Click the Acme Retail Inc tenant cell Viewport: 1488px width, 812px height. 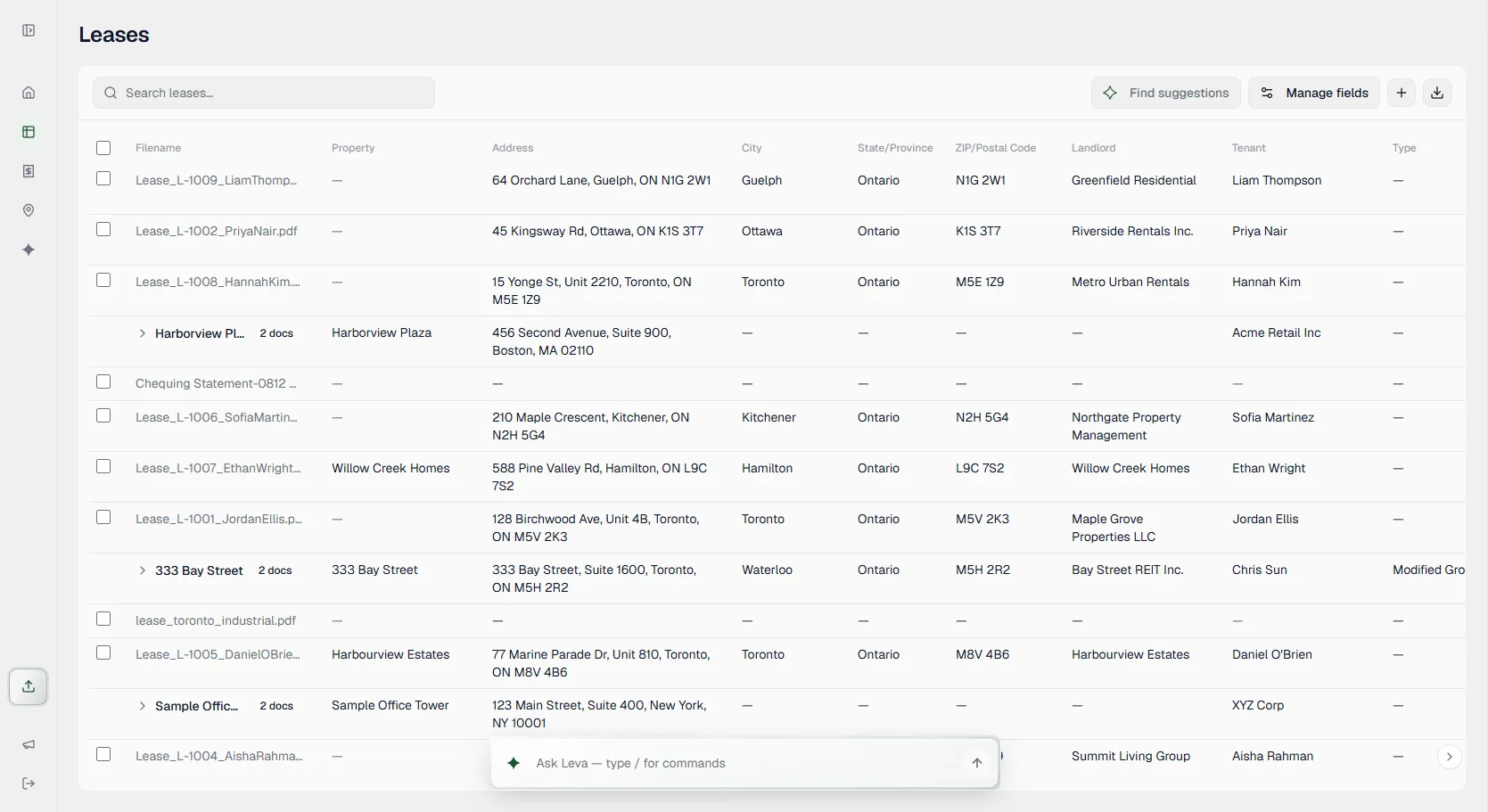tap(1277, 332)
